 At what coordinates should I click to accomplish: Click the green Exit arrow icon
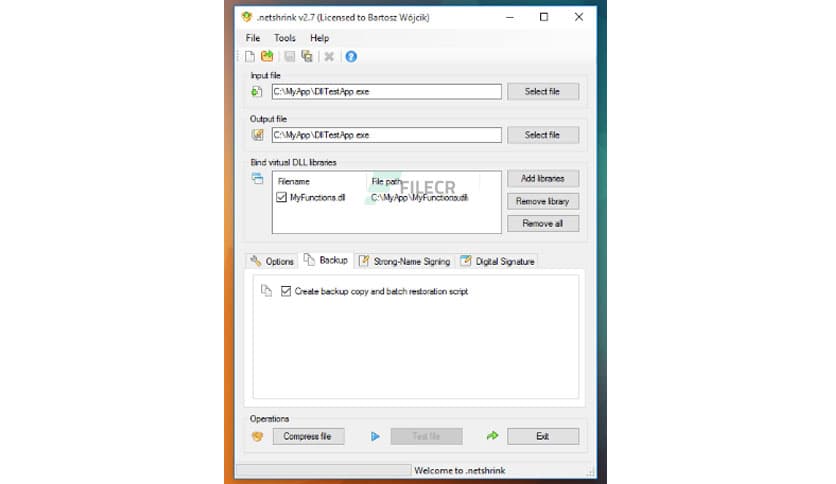[x=493, y=436]
